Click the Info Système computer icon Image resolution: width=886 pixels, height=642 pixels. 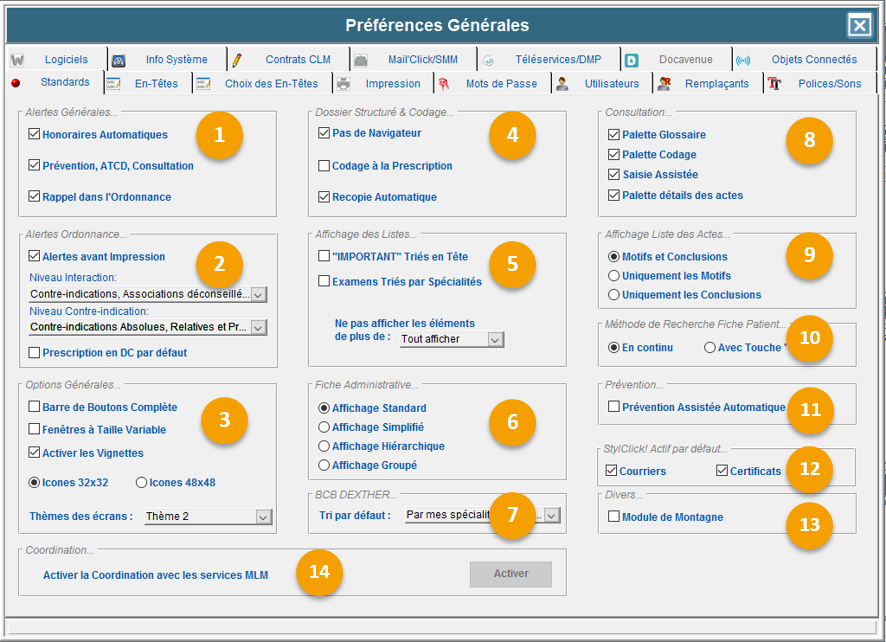[x=118, y=60]
